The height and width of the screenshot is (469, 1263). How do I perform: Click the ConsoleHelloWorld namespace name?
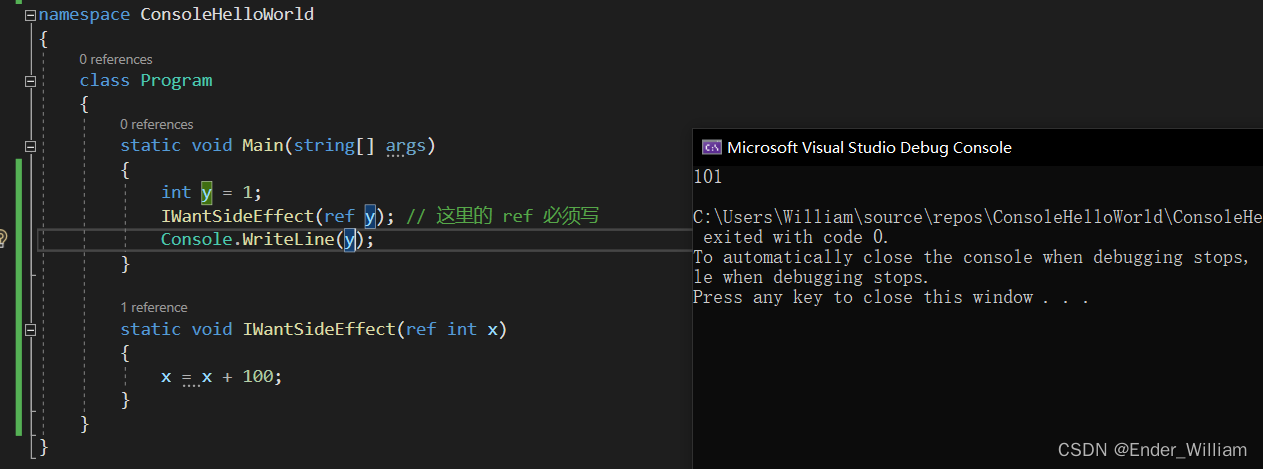pyautogui.click(x=227, y=15)
